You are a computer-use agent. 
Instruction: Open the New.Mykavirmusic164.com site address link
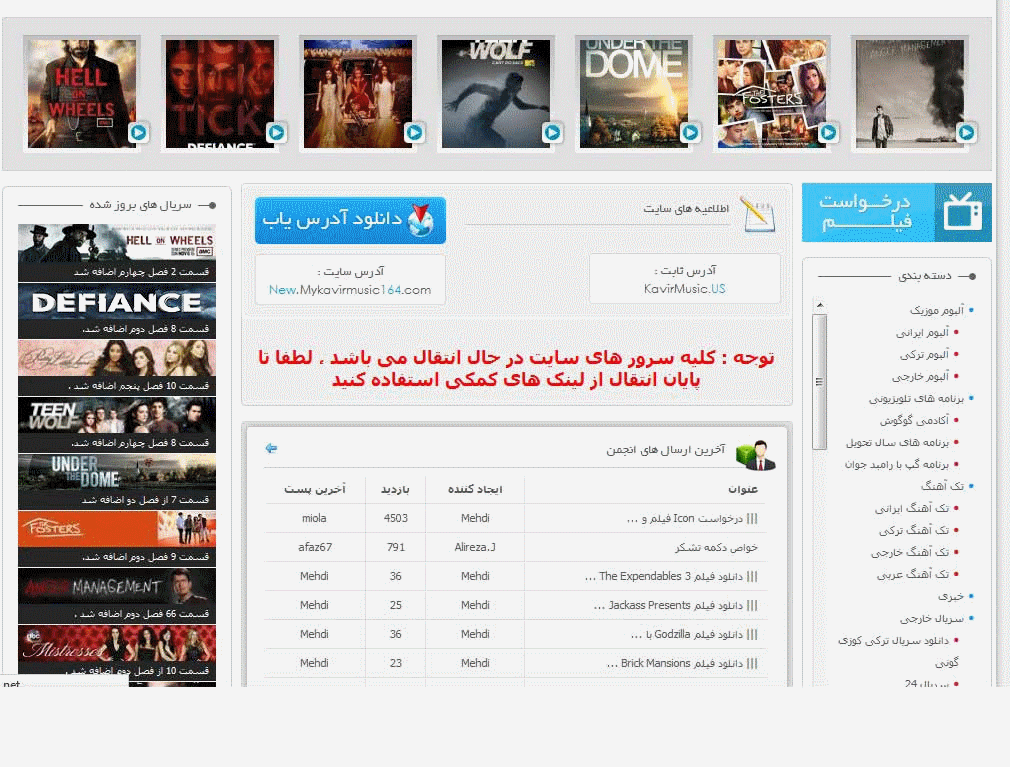[x=350, y=290]
